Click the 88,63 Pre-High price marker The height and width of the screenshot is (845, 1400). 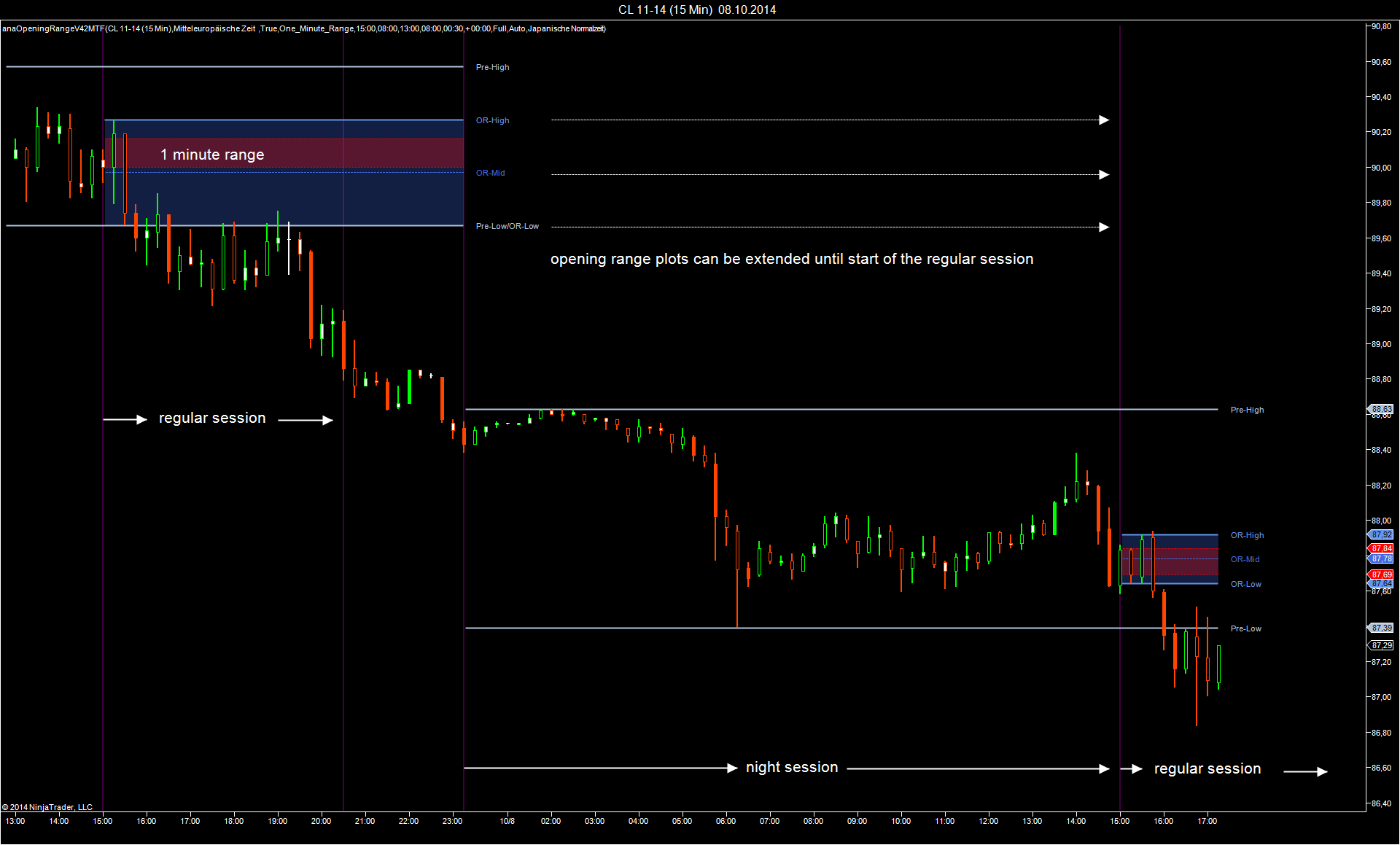(x=1381, y=409)
